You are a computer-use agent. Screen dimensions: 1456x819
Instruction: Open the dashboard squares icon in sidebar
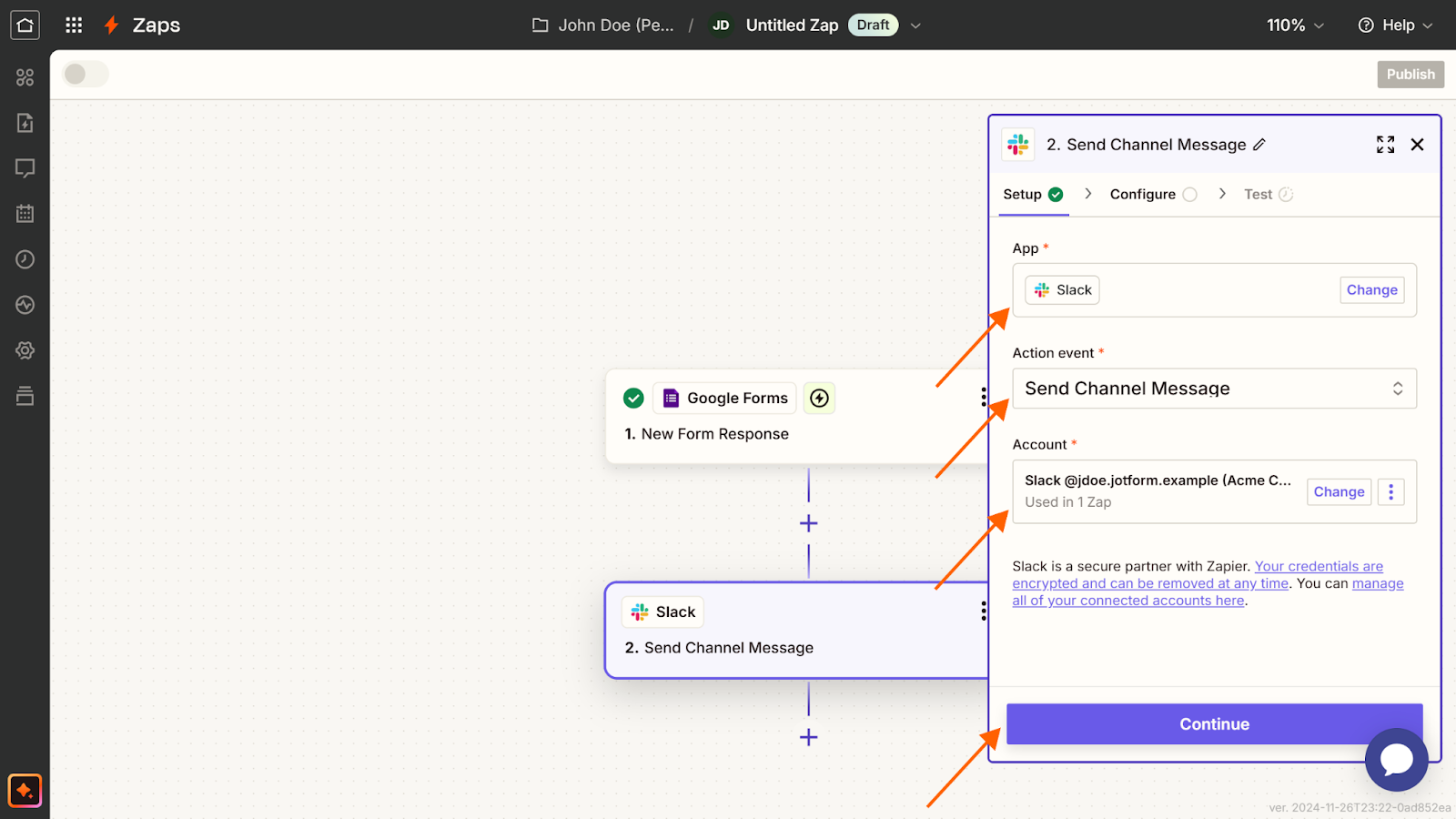coord(25,77)
